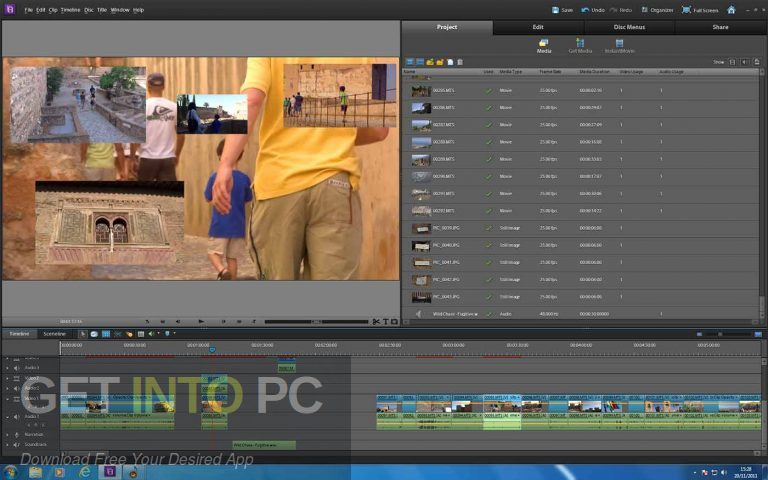Zoom out the timeline using the small icon
This screenshot has height=480, width=768.
tap(699, 334)
